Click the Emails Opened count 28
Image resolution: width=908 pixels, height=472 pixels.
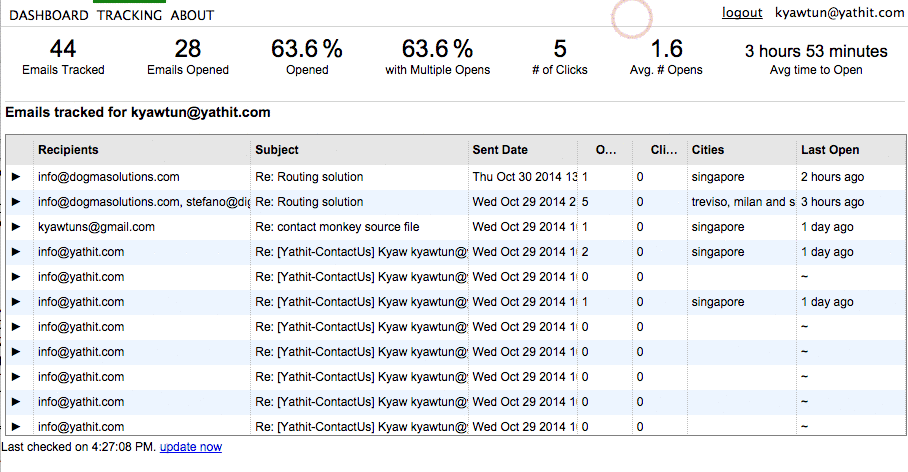tap(188, 49)
